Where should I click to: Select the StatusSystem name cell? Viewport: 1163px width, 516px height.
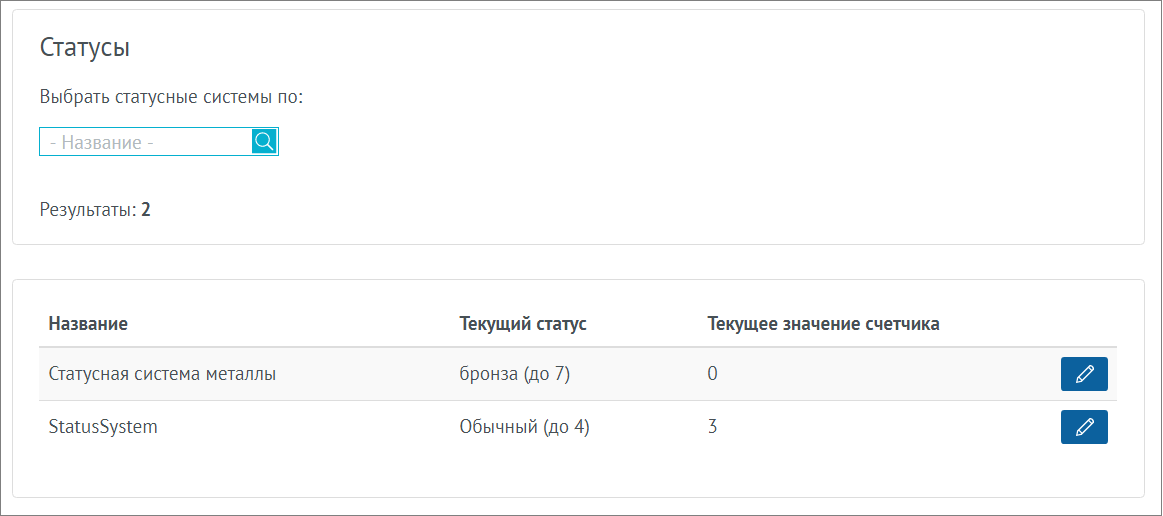(103, 427)
